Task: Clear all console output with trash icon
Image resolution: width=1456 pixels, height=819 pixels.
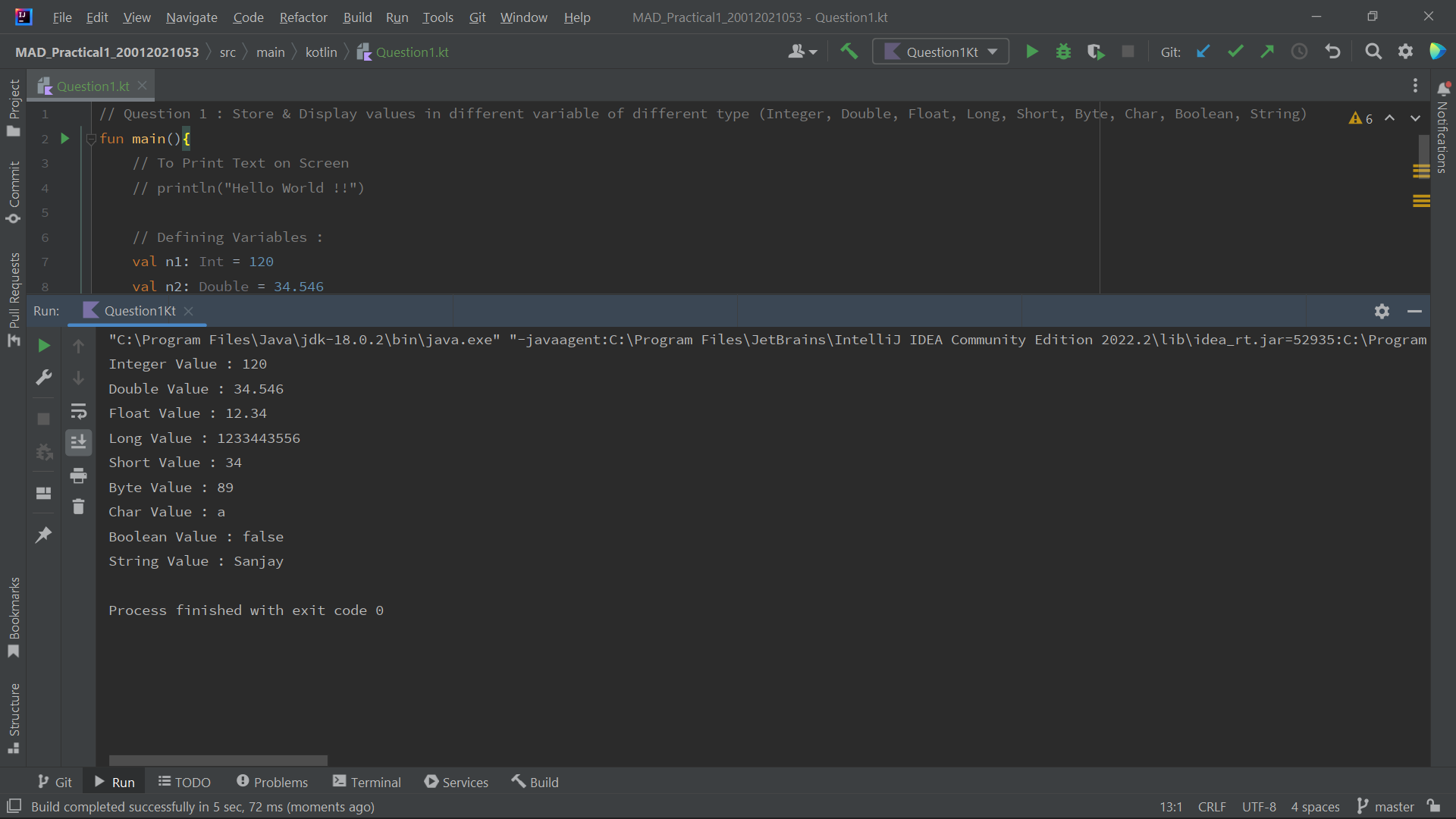Action: (78, 506)
